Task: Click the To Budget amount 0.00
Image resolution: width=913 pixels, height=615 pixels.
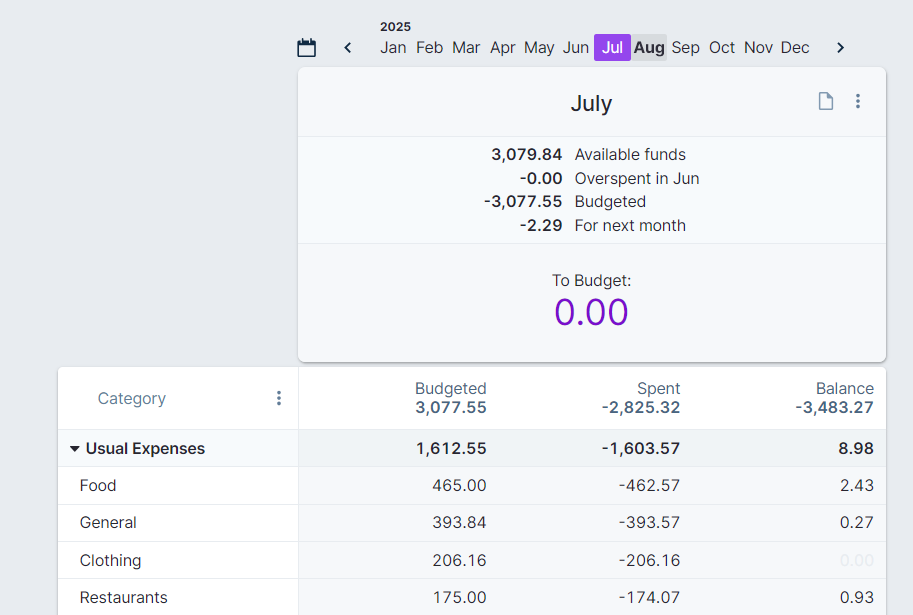Action: [591, 312]
